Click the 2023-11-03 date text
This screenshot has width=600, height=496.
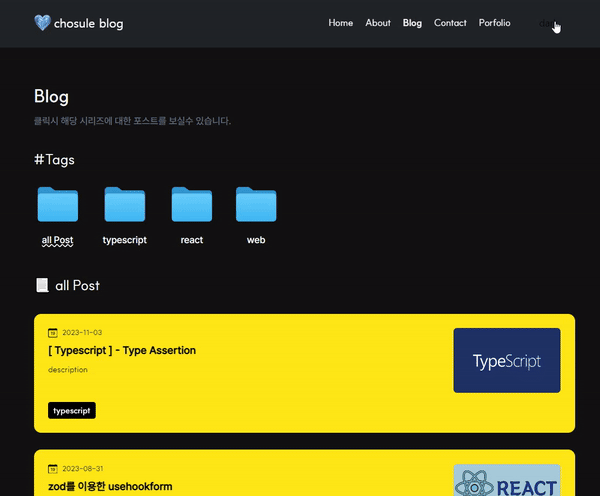(x=82, y=333)
